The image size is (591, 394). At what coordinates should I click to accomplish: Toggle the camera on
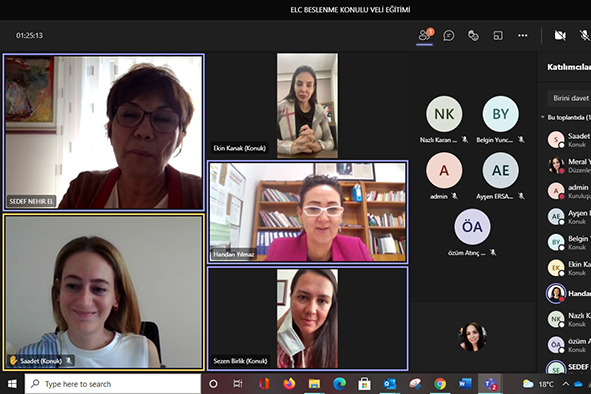coord(560,35)
